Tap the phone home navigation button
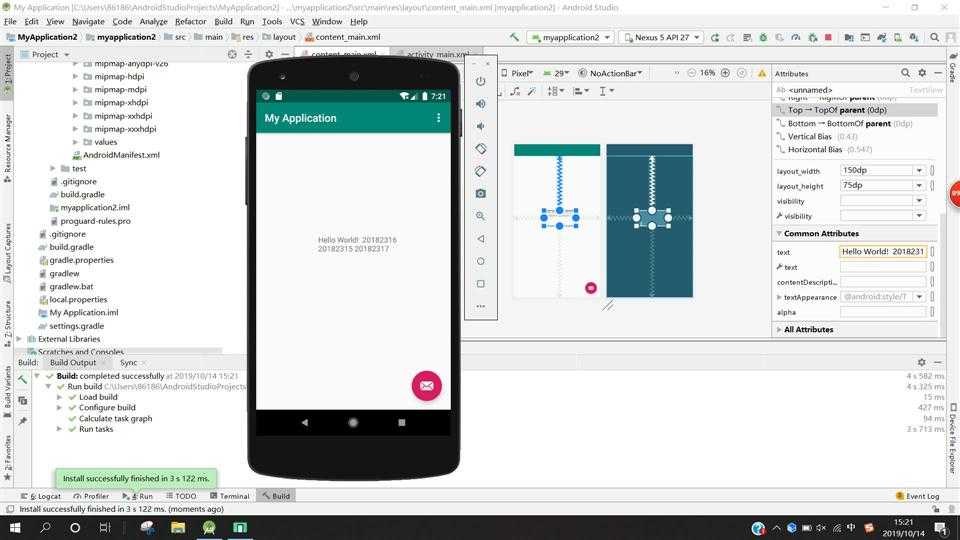960x540 pixels. [353, 422]
